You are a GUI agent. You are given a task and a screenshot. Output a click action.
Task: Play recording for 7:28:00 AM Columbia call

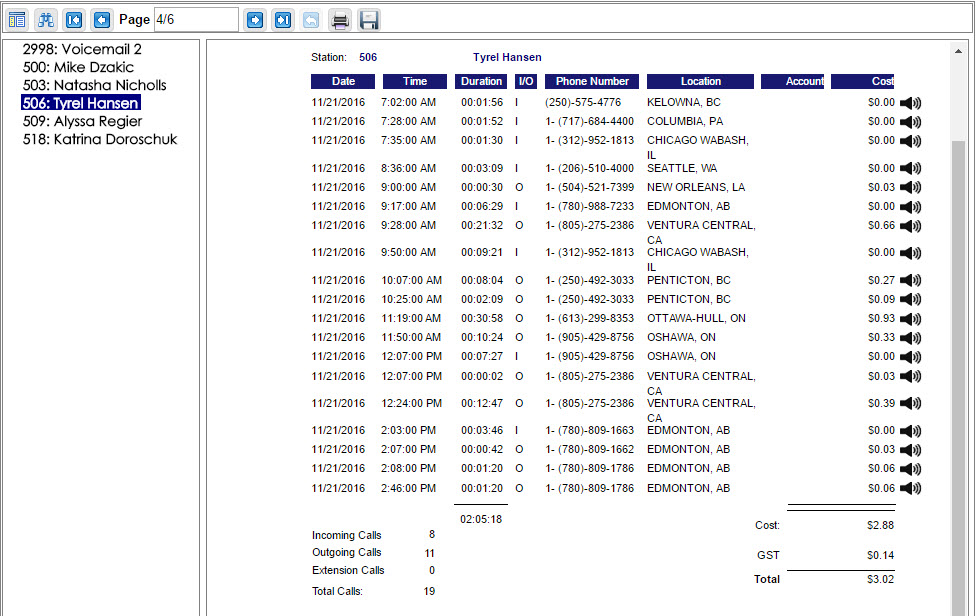pos(910,122)
